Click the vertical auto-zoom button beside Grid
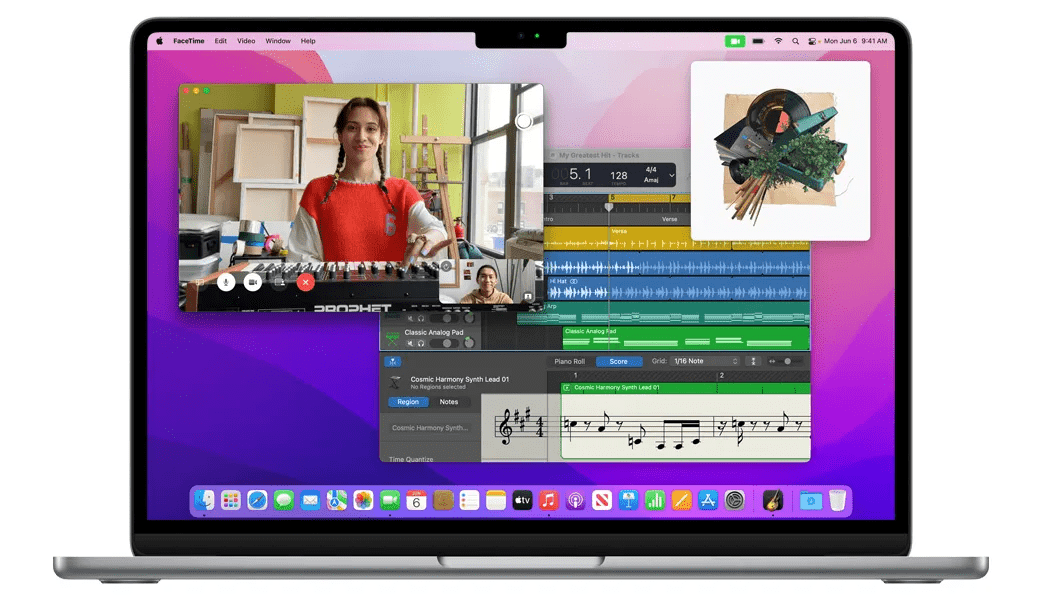Image resolution: width=1039 pixels, height=603 pixels. pyautogui.click(x=753, y=361)
